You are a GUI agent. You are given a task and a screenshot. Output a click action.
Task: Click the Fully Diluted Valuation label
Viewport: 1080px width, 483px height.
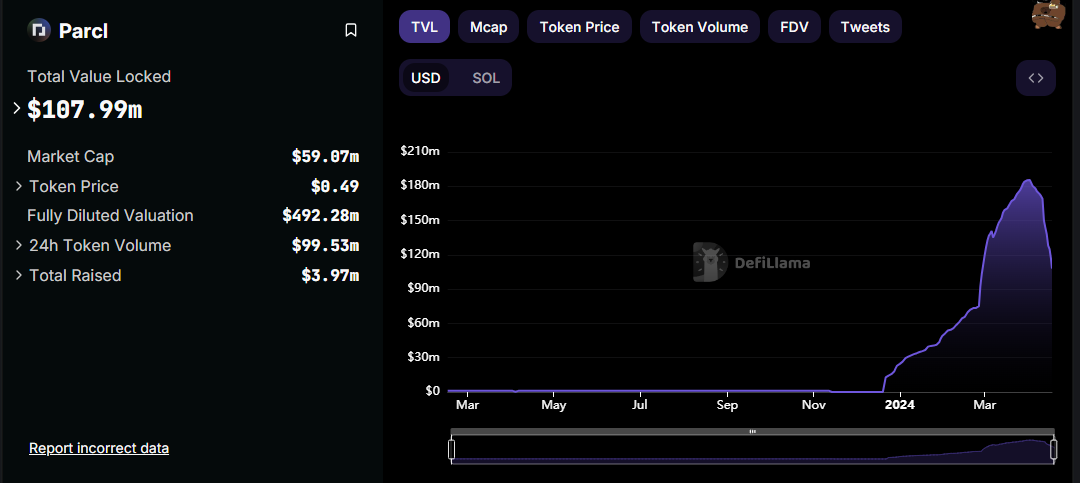[110, 216]
